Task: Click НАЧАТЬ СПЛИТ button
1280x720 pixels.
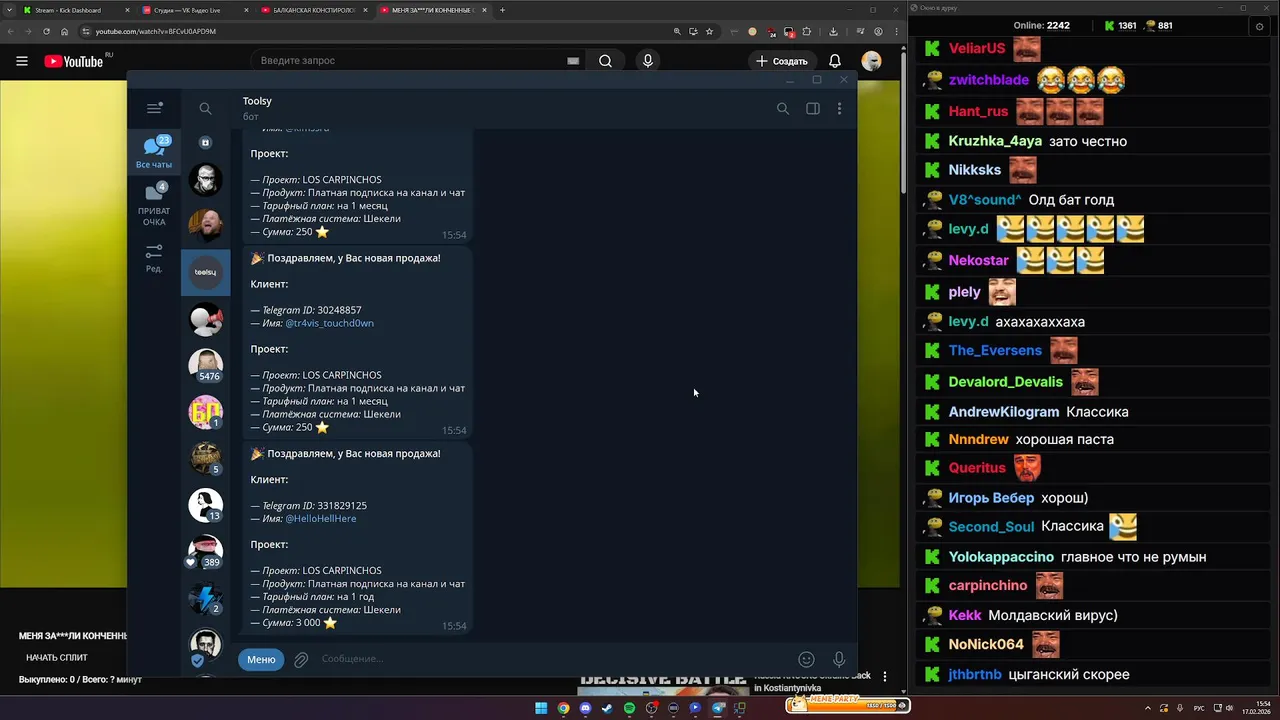Action: coord(57,658)
